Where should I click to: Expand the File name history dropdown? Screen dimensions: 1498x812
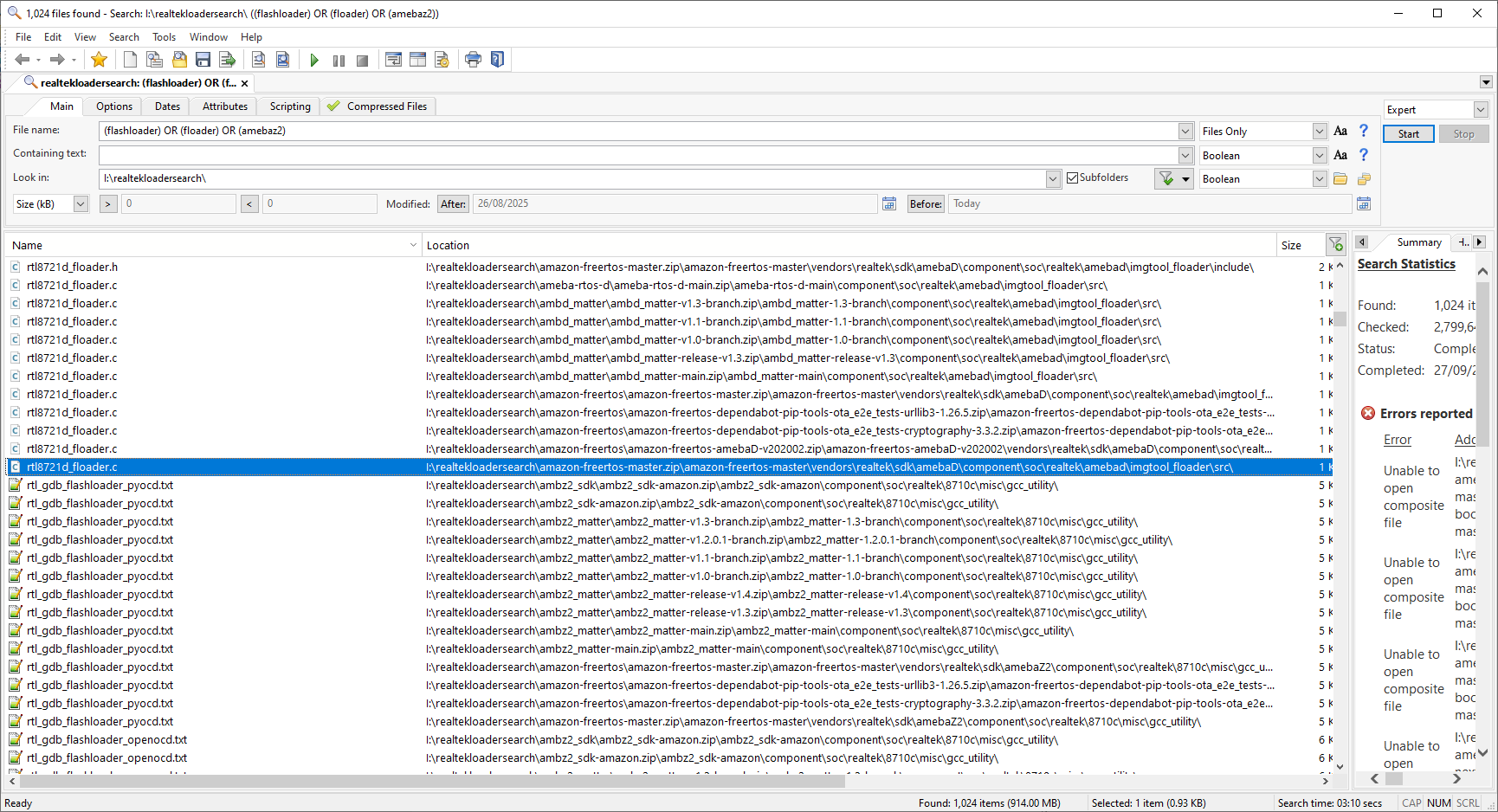click(1185, 132)
